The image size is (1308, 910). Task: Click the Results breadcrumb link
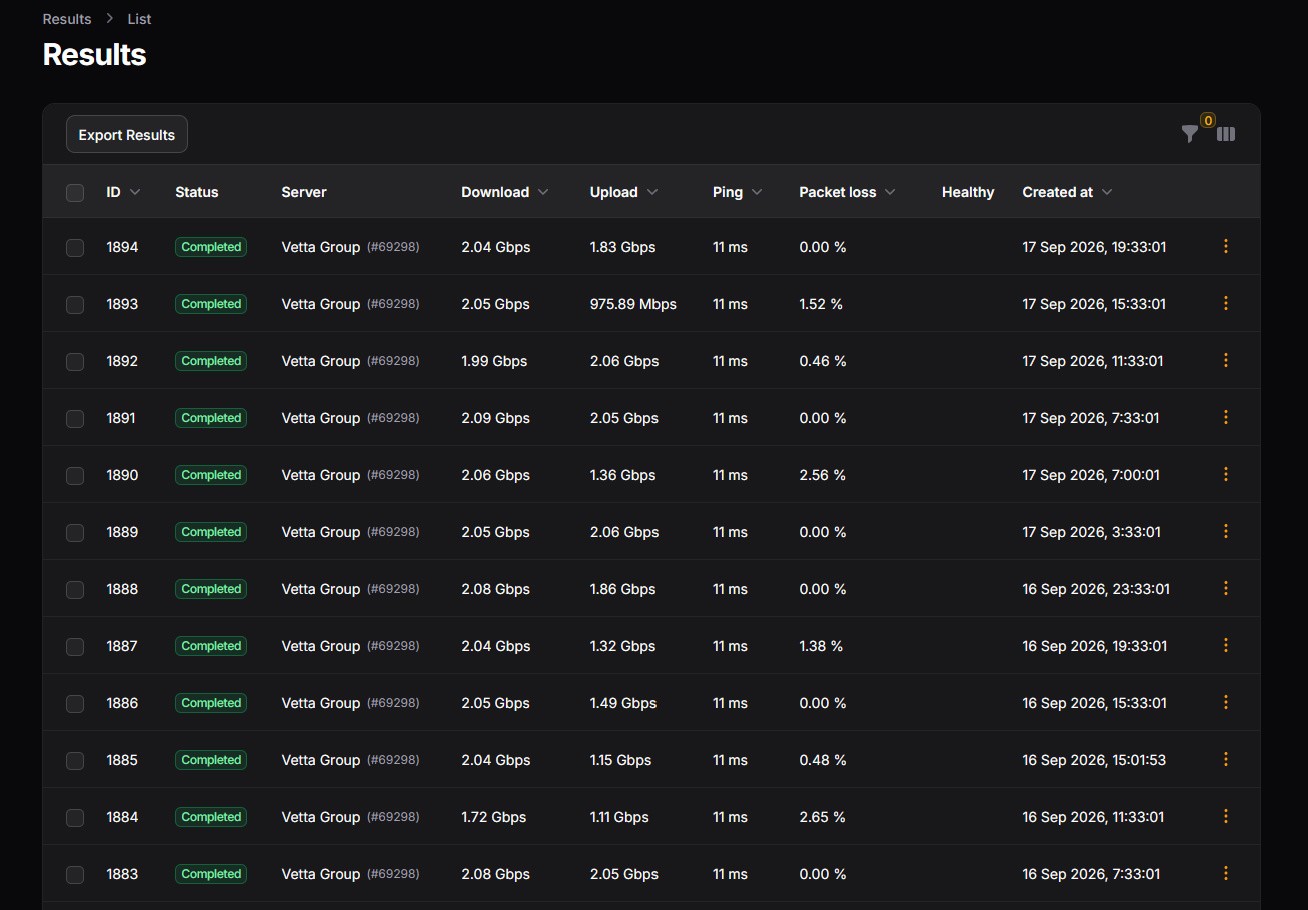67,19
